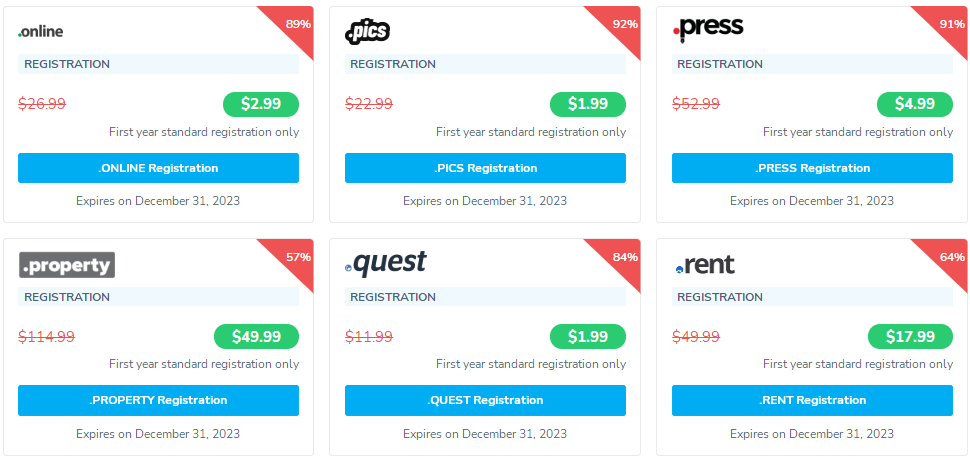970x460 pixels.
Task: Start .RENT Registration
Action: pos(812,400)
